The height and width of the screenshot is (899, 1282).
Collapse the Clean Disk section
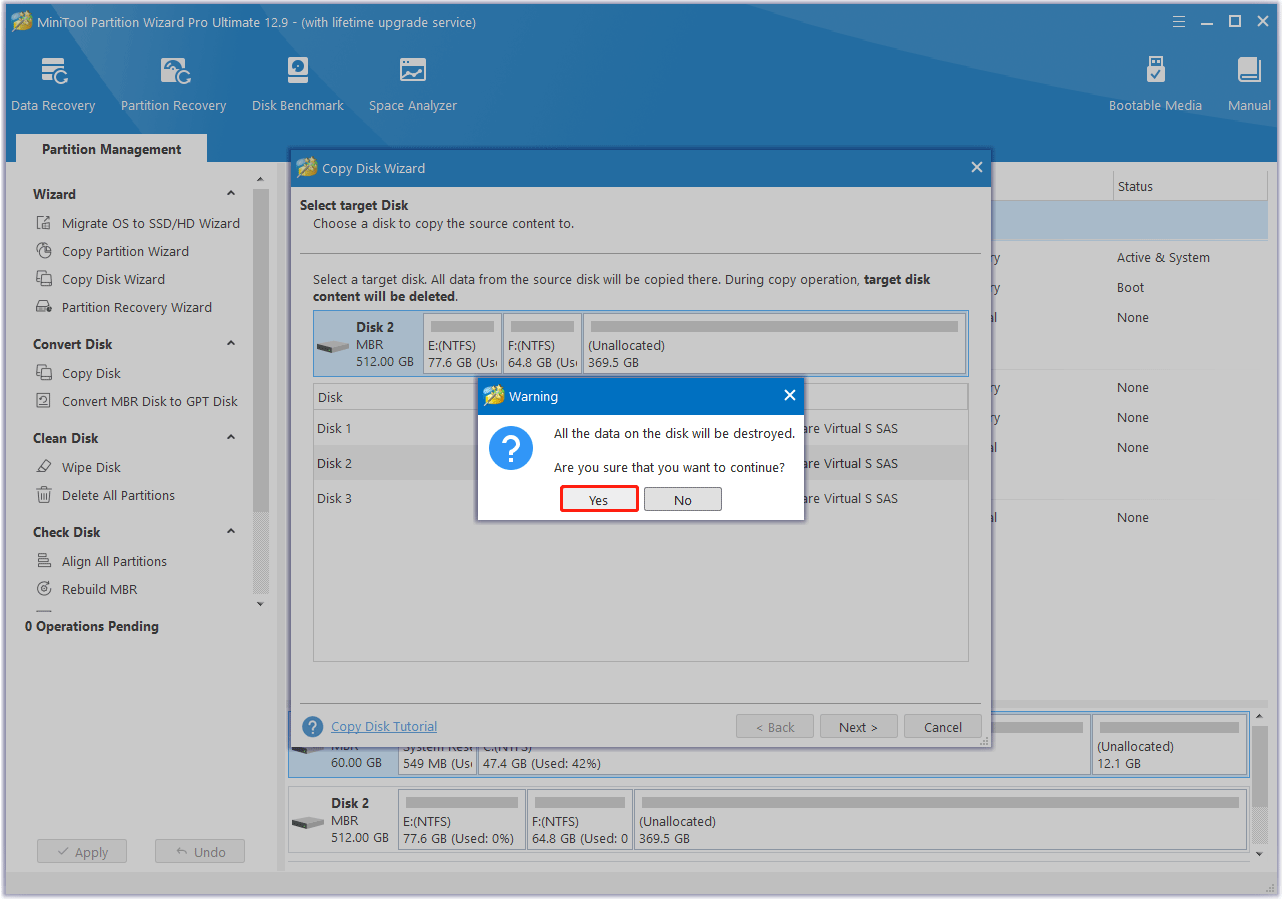[x=231, y=438]
